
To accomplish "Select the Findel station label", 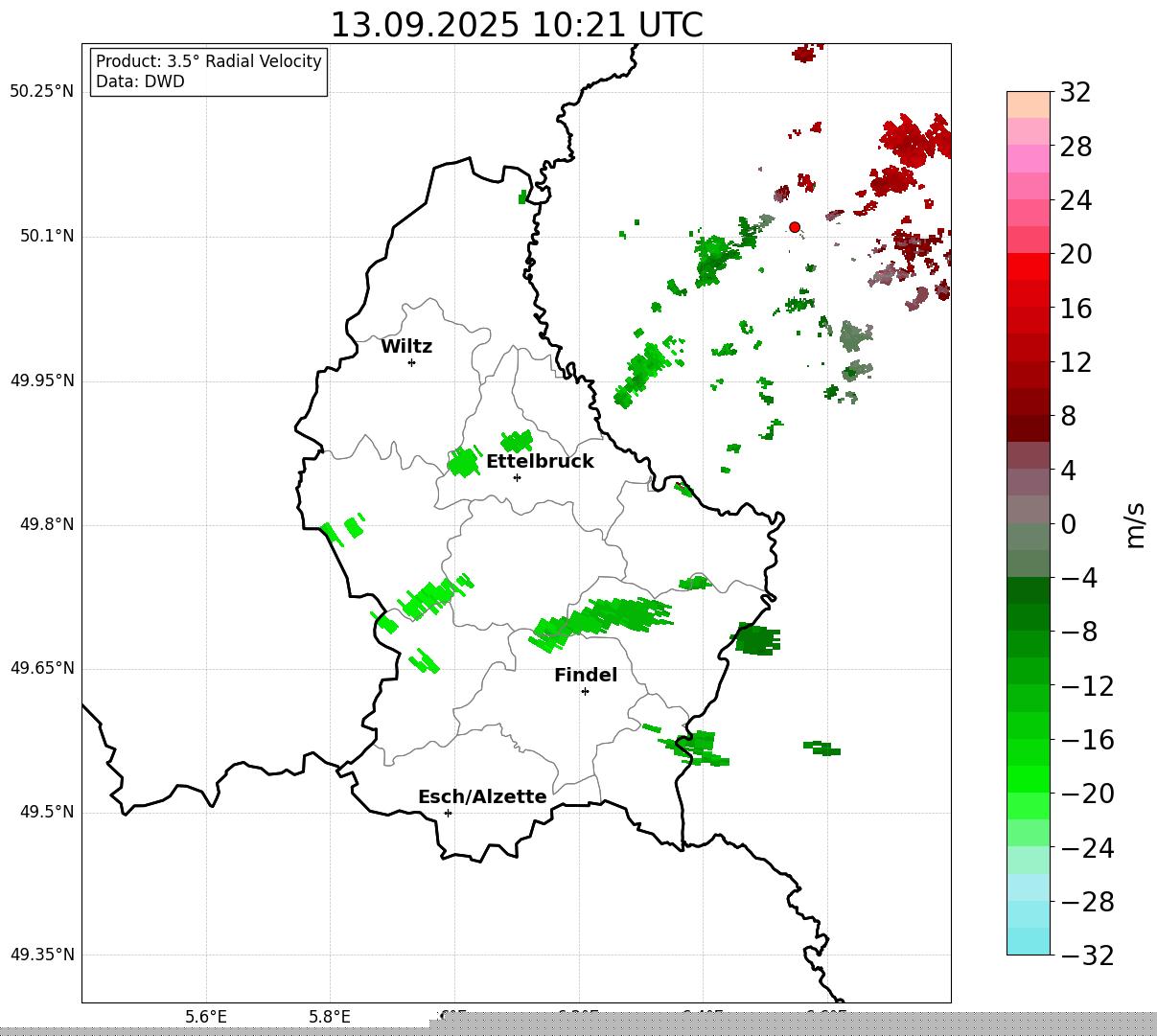I will pyautogui.click(x=586, y=675).
